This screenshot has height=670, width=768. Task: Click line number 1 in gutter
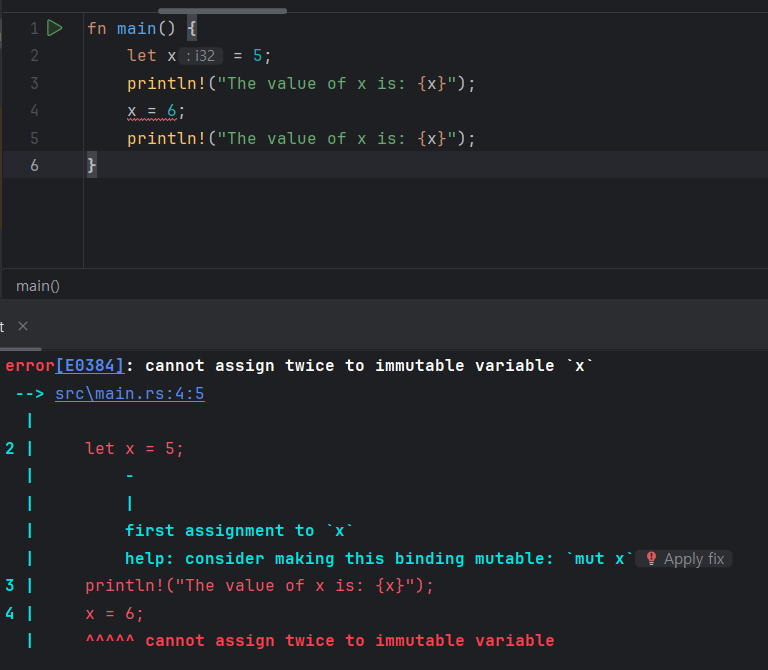coord(34,28)
